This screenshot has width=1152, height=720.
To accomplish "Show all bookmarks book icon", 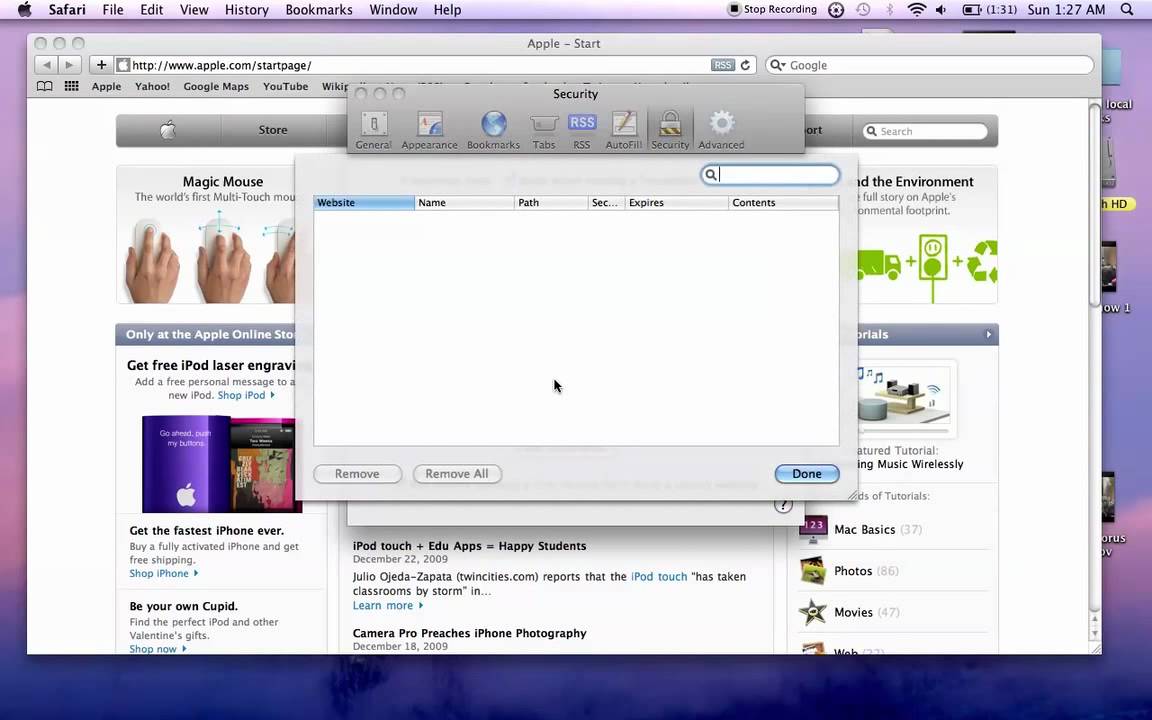I will [x=45, y=86].
